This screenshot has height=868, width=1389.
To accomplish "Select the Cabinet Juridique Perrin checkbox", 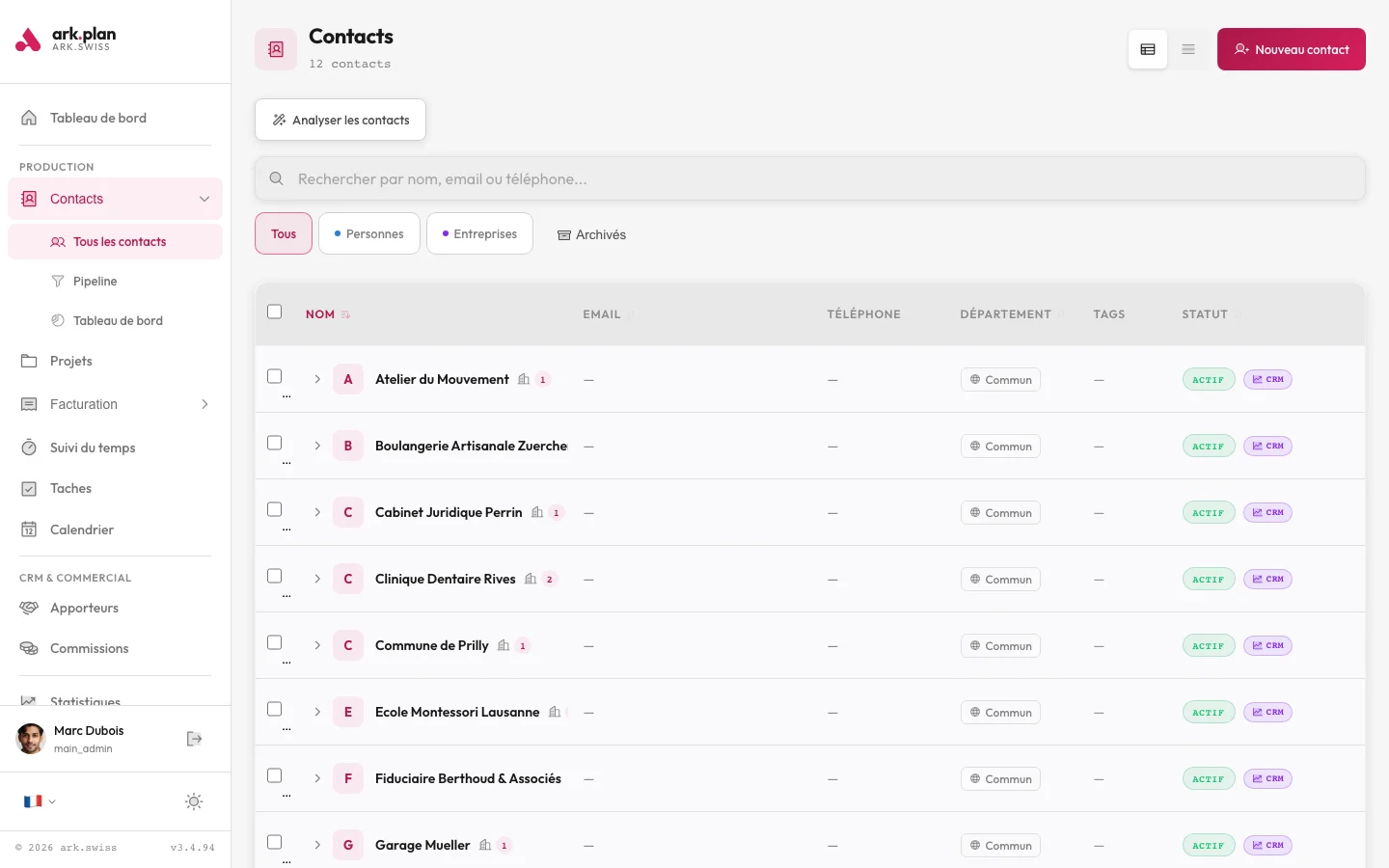I will pyautogui.click(x=275, y=509).
